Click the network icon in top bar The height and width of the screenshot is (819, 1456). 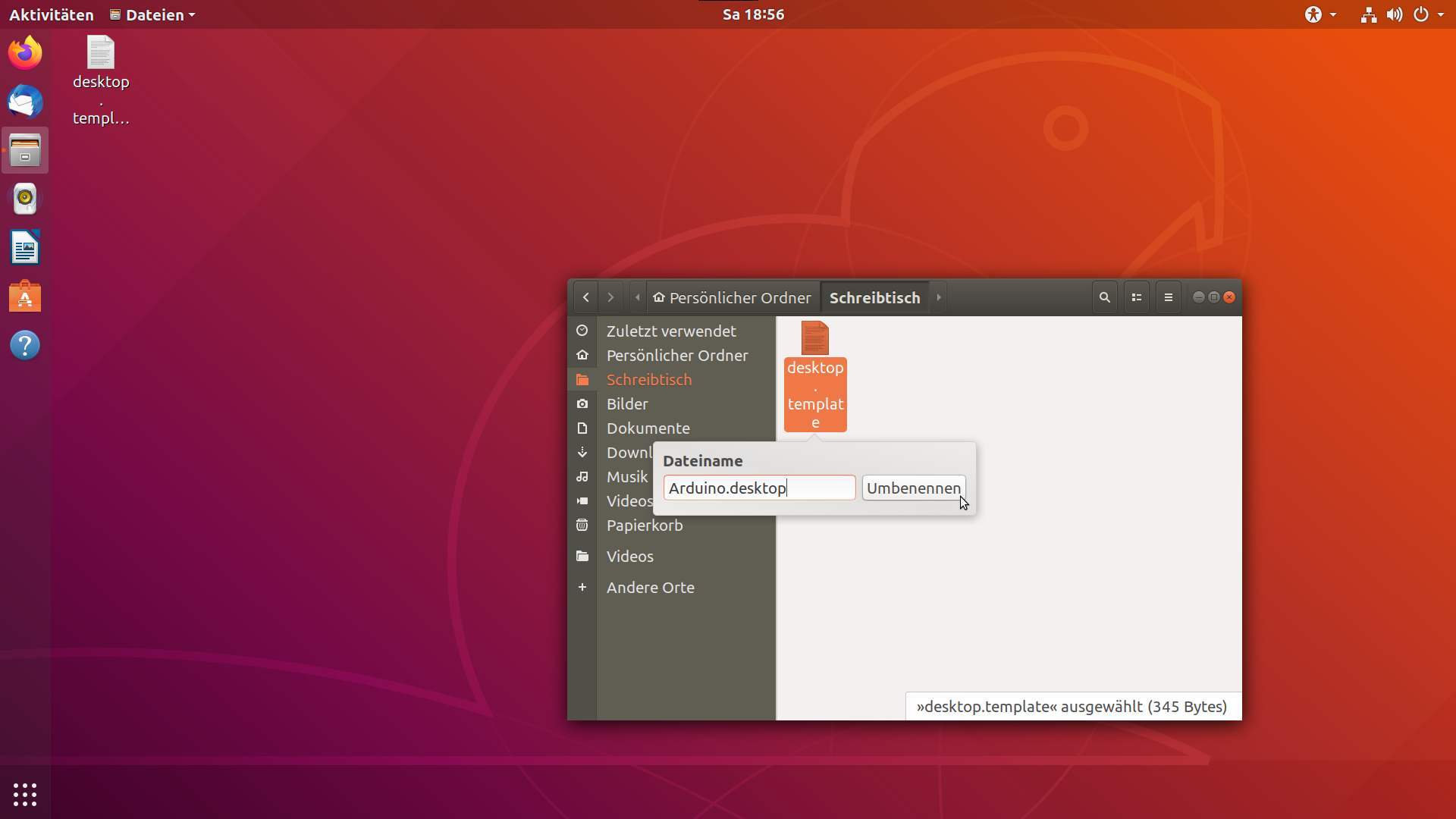tap(1369, 14)
